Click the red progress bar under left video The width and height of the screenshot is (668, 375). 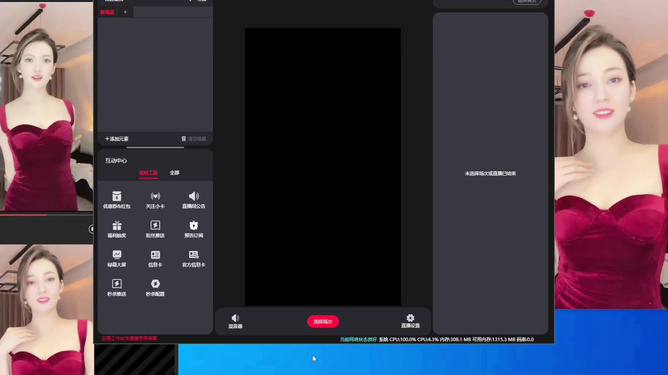[23, 215]
